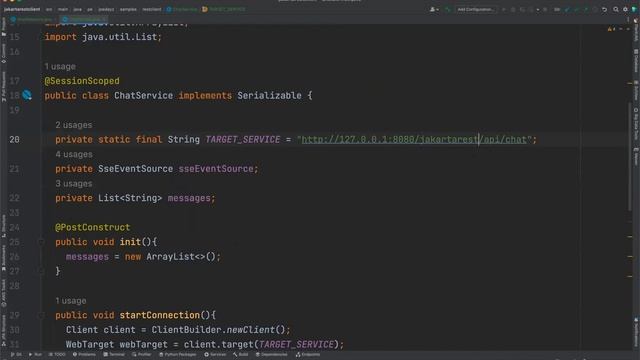Screen dimensions: 640x360
Task: Click the http://127.0.0.1:8080 URL string
Action: point(414,140)
